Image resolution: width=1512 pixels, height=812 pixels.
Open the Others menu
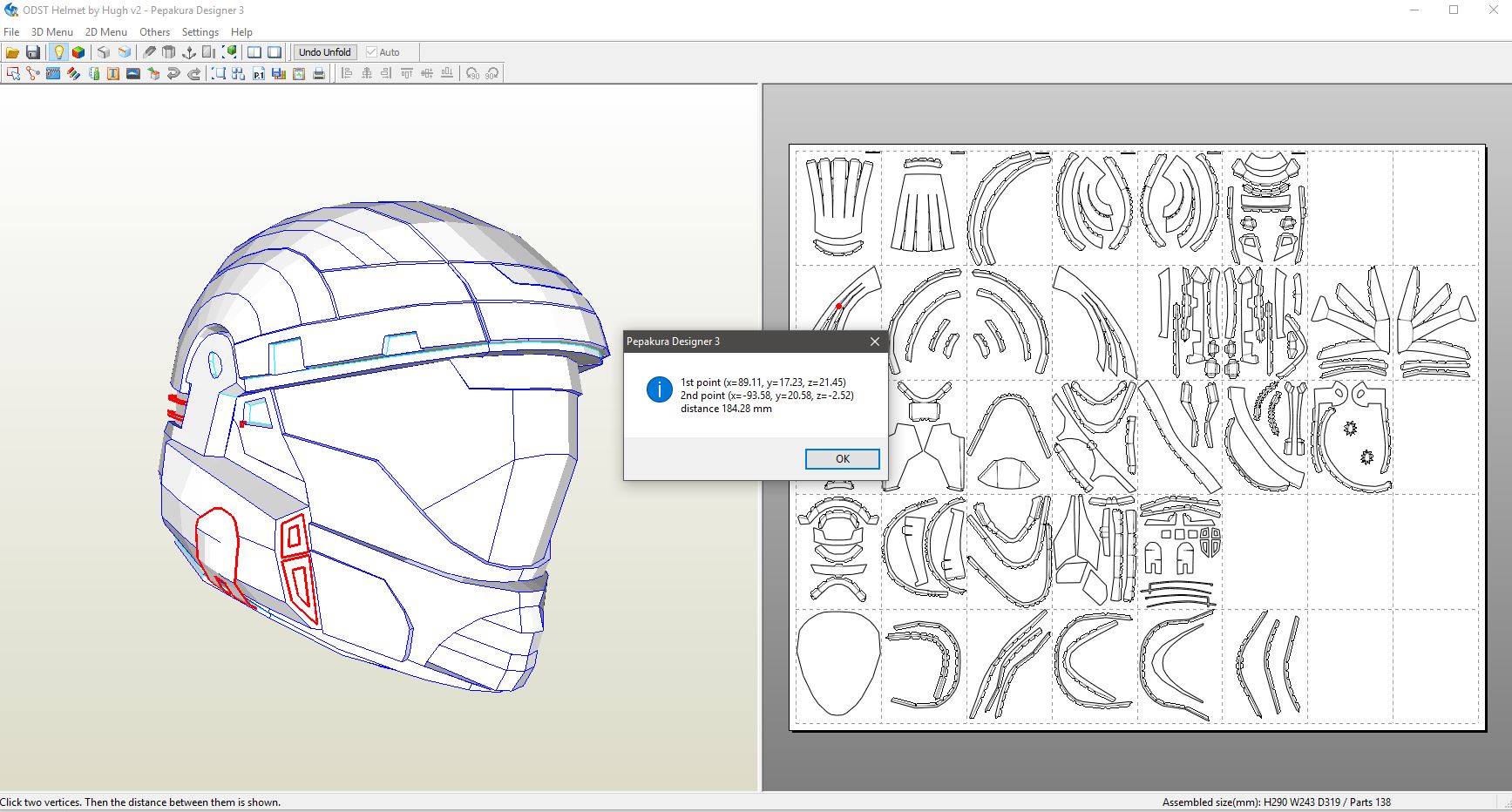click(155, 31)
